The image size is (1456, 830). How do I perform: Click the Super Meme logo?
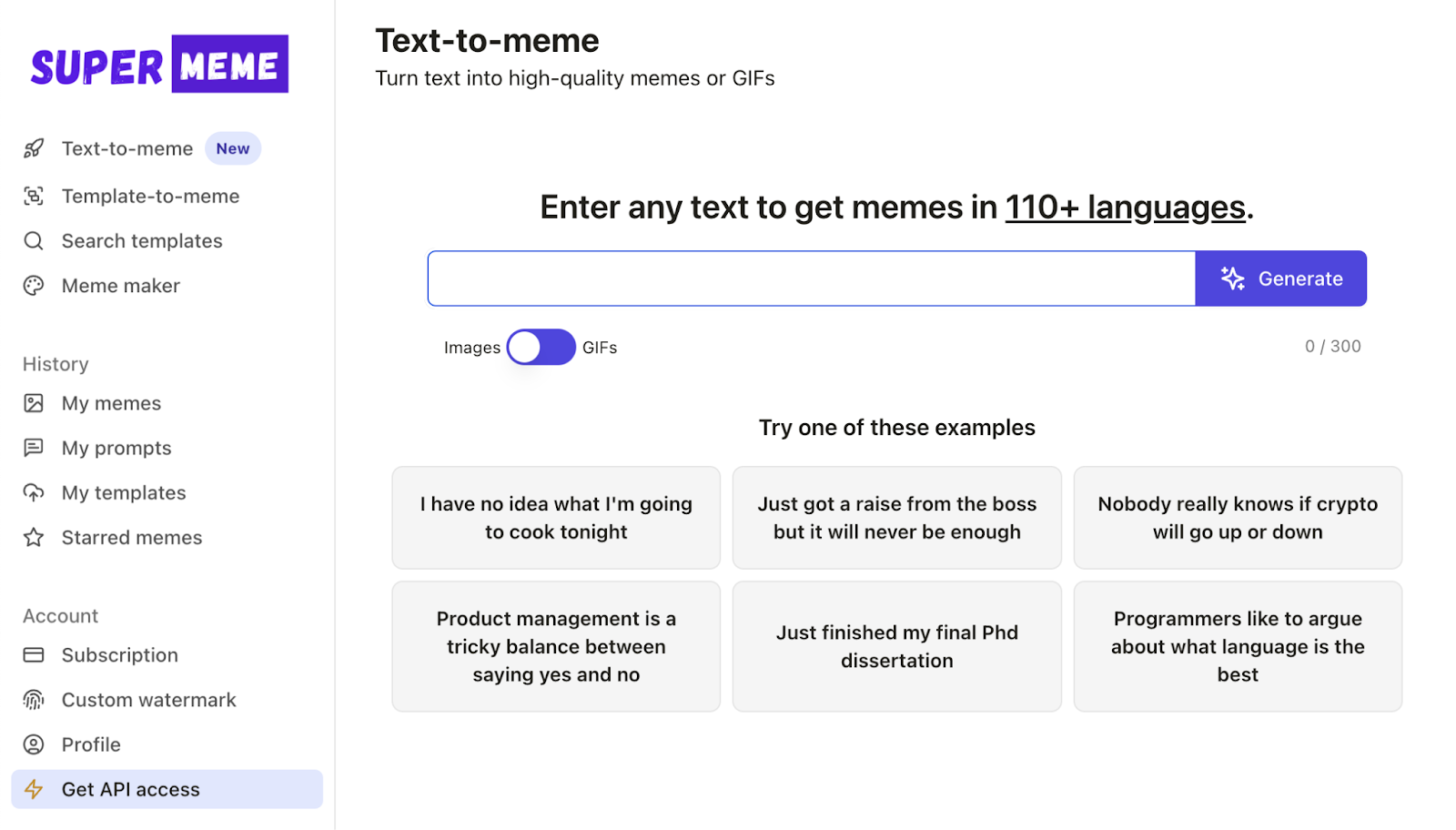click(158, 64)
